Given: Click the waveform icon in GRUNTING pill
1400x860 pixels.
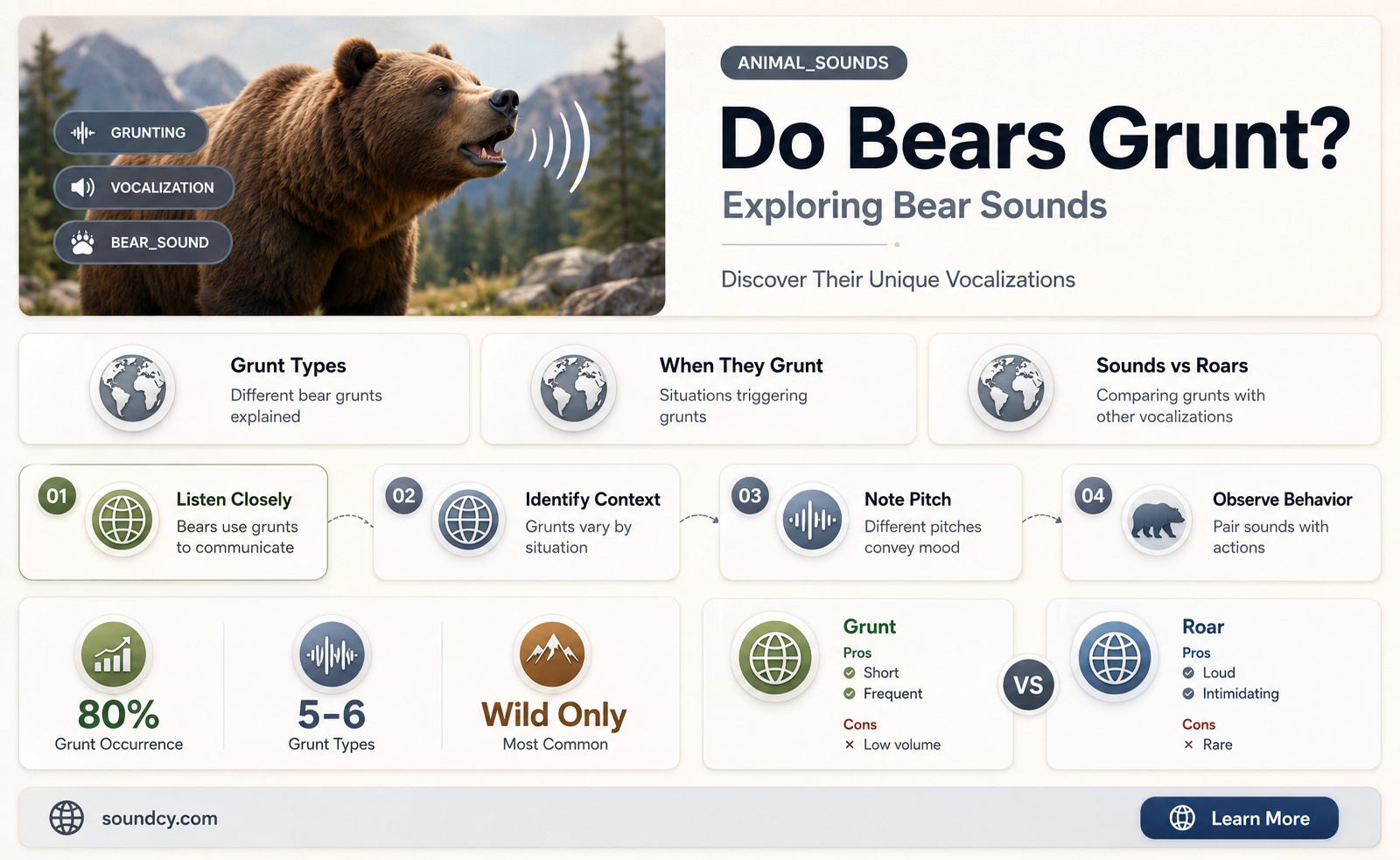Looking at the screenshot, I should pyautogui.click(x=83, y=133).
